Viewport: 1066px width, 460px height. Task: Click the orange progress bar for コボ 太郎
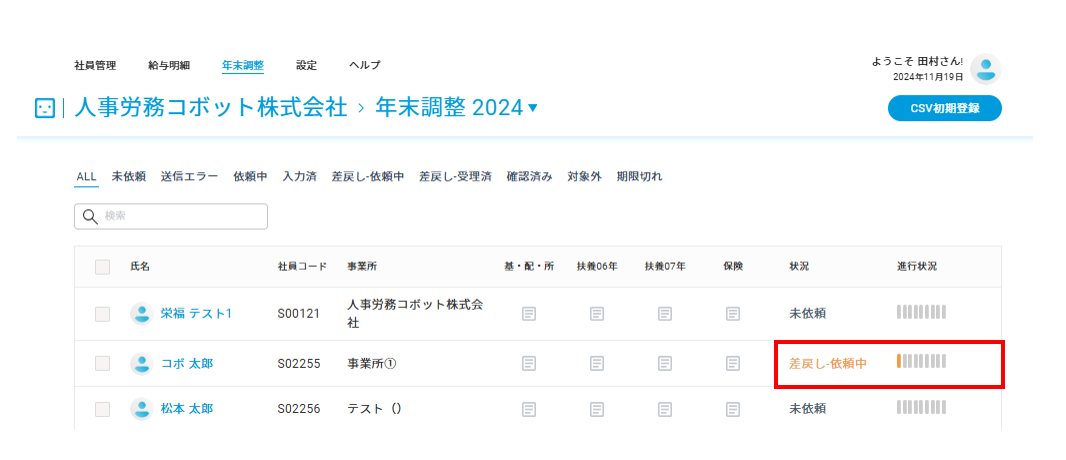921,361
